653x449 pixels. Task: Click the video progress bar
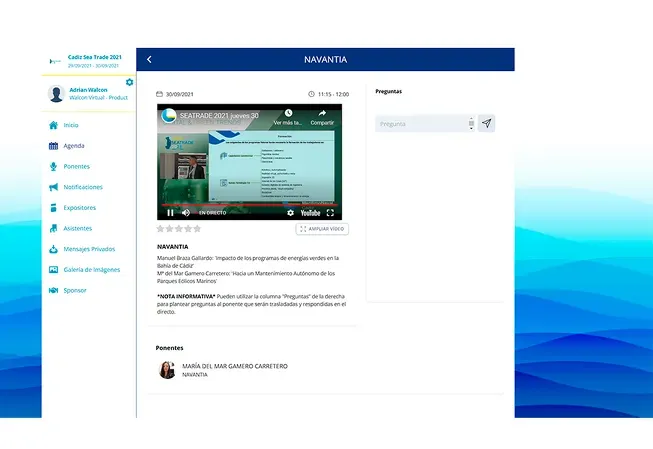pyautogui.click(x=249, y=205)
